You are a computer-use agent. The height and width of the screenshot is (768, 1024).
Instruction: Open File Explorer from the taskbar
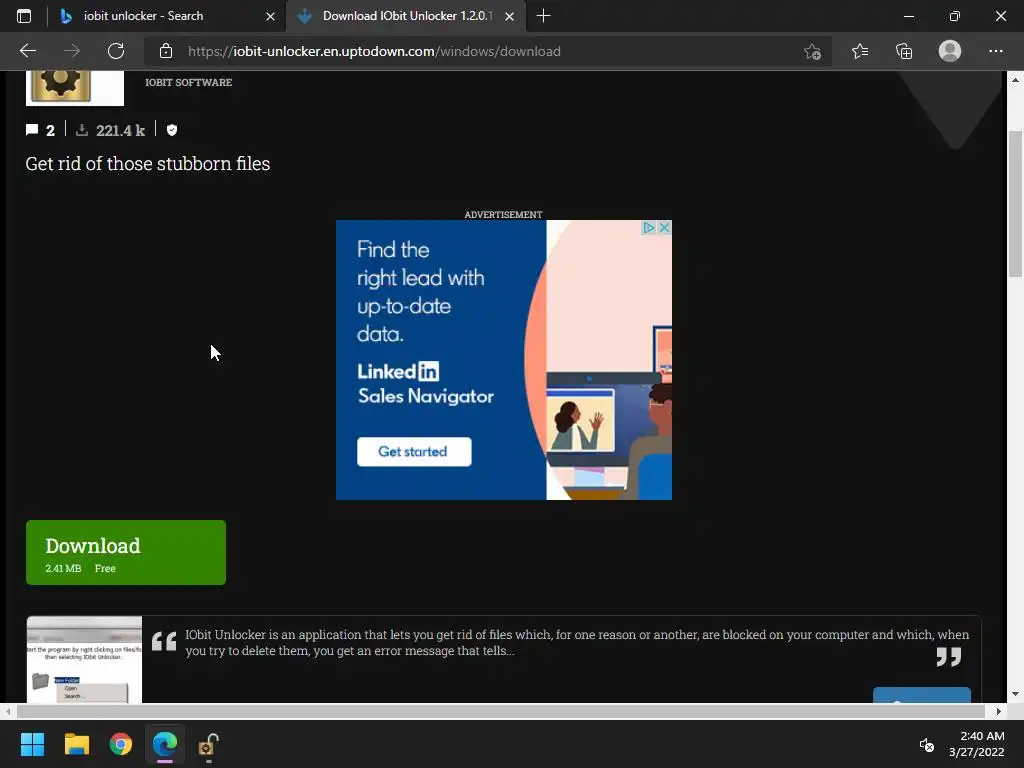pos(76,744)
